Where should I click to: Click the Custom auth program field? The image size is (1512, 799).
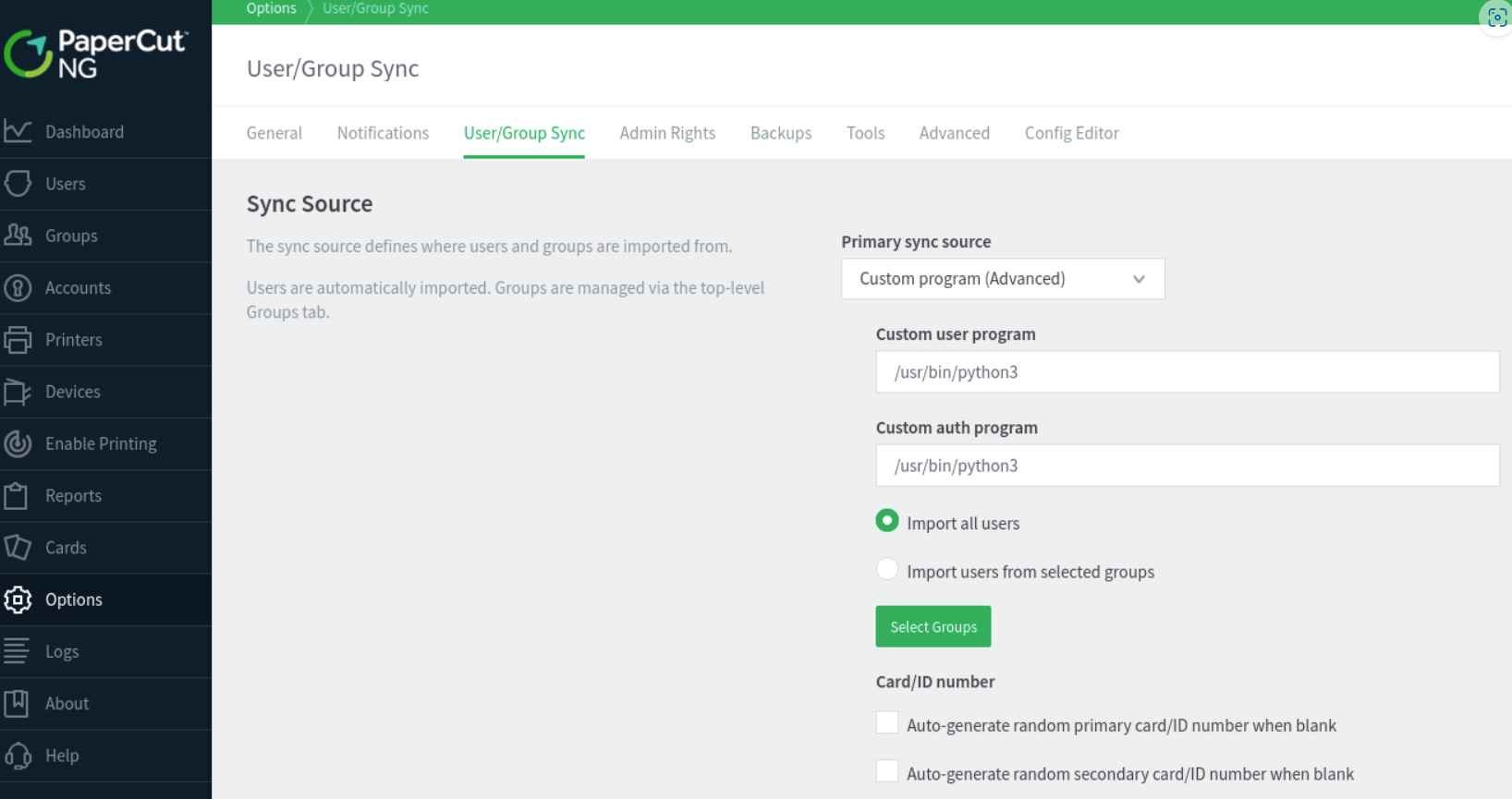tap(1188, 466)
